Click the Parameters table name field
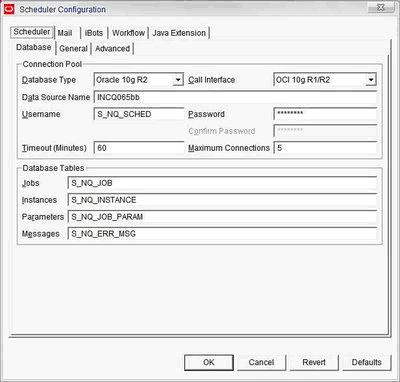Image resolution: width=400 pixels, height=382 pixels. (x=222, y=217)
